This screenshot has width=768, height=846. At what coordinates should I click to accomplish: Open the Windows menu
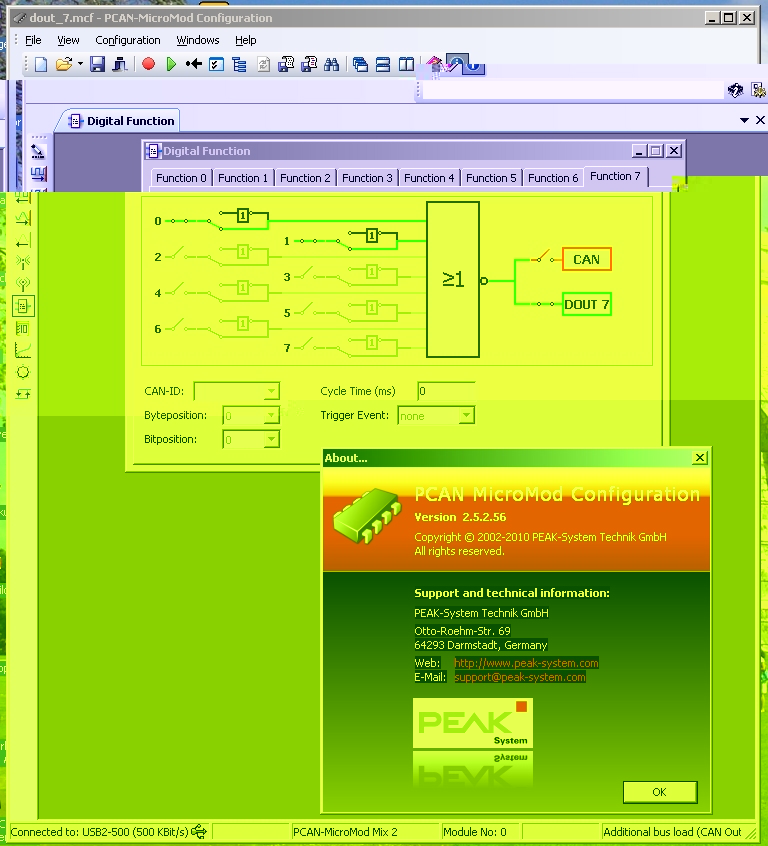pyautogui.click(x=198, y=40)
